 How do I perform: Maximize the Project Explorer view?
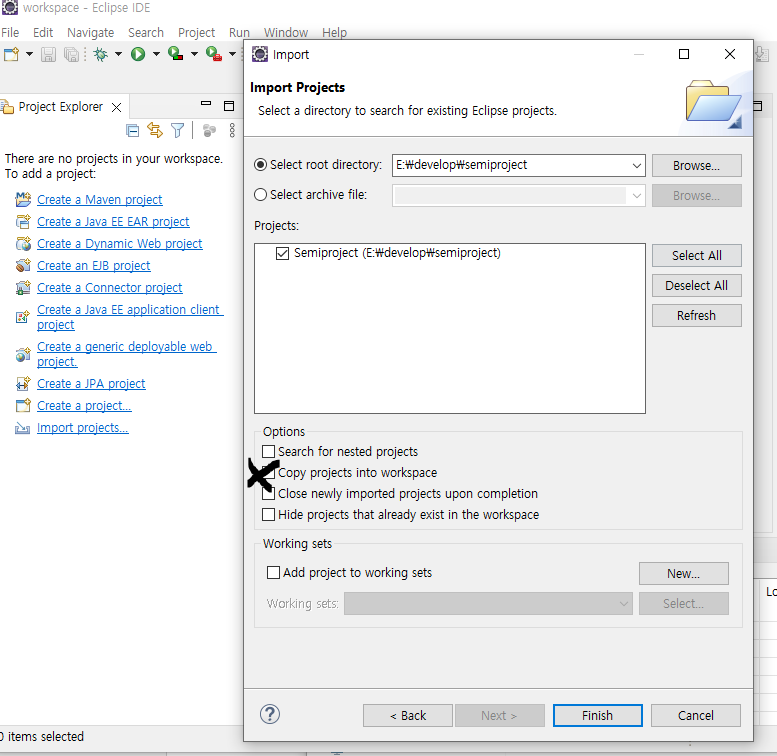(x=229, y=106)
